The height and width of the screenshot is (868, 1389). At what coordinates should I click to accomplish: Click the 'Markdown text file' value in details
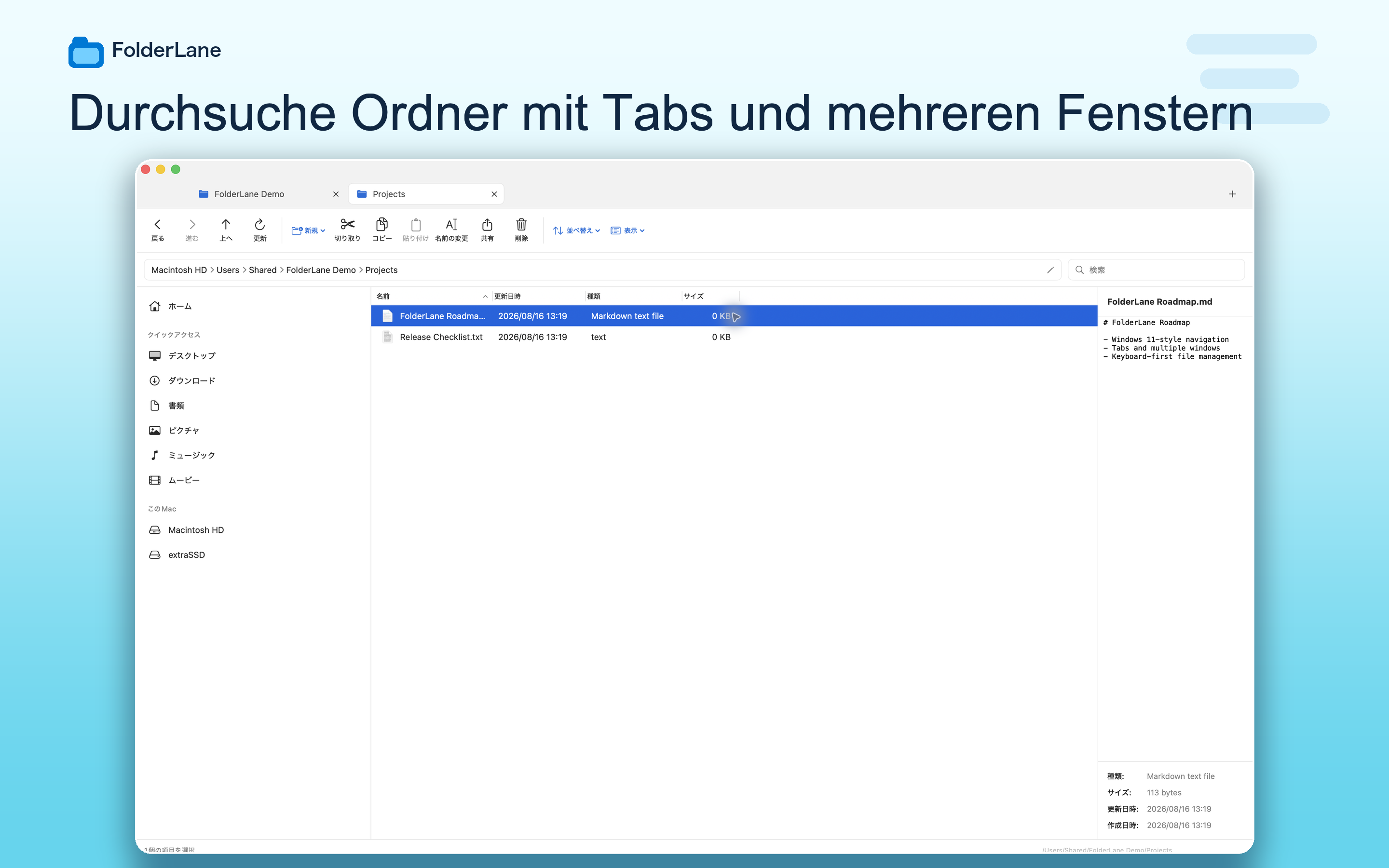[x=1181, y=776]
